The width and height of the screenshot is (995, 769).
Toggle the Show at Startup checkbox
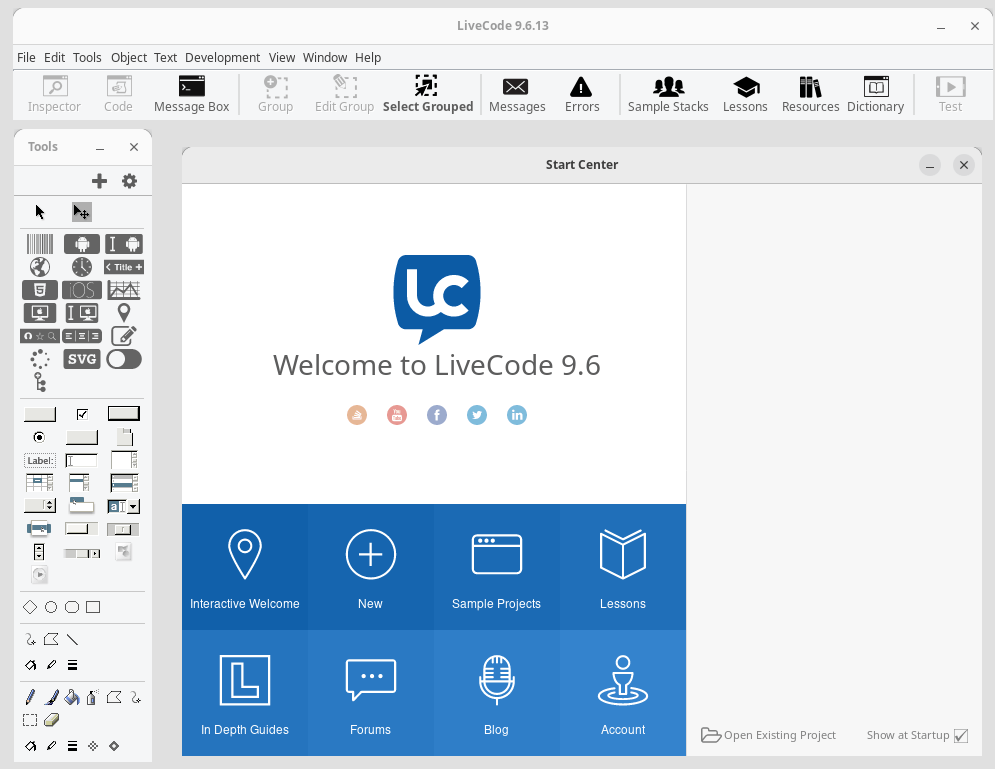[961, 736]
